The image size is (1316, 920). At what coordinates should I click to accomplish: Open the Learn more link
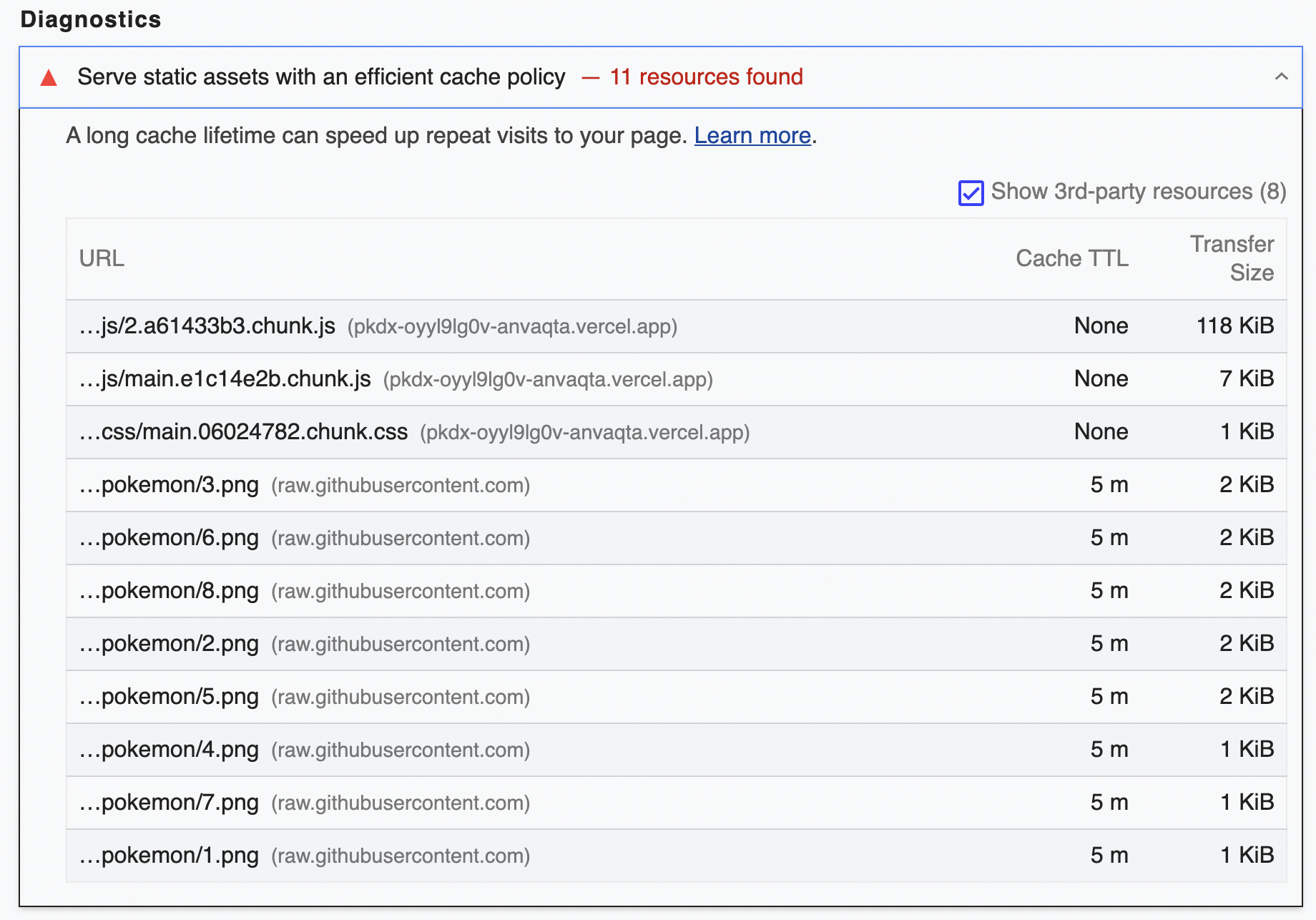[x=752, y=135]
